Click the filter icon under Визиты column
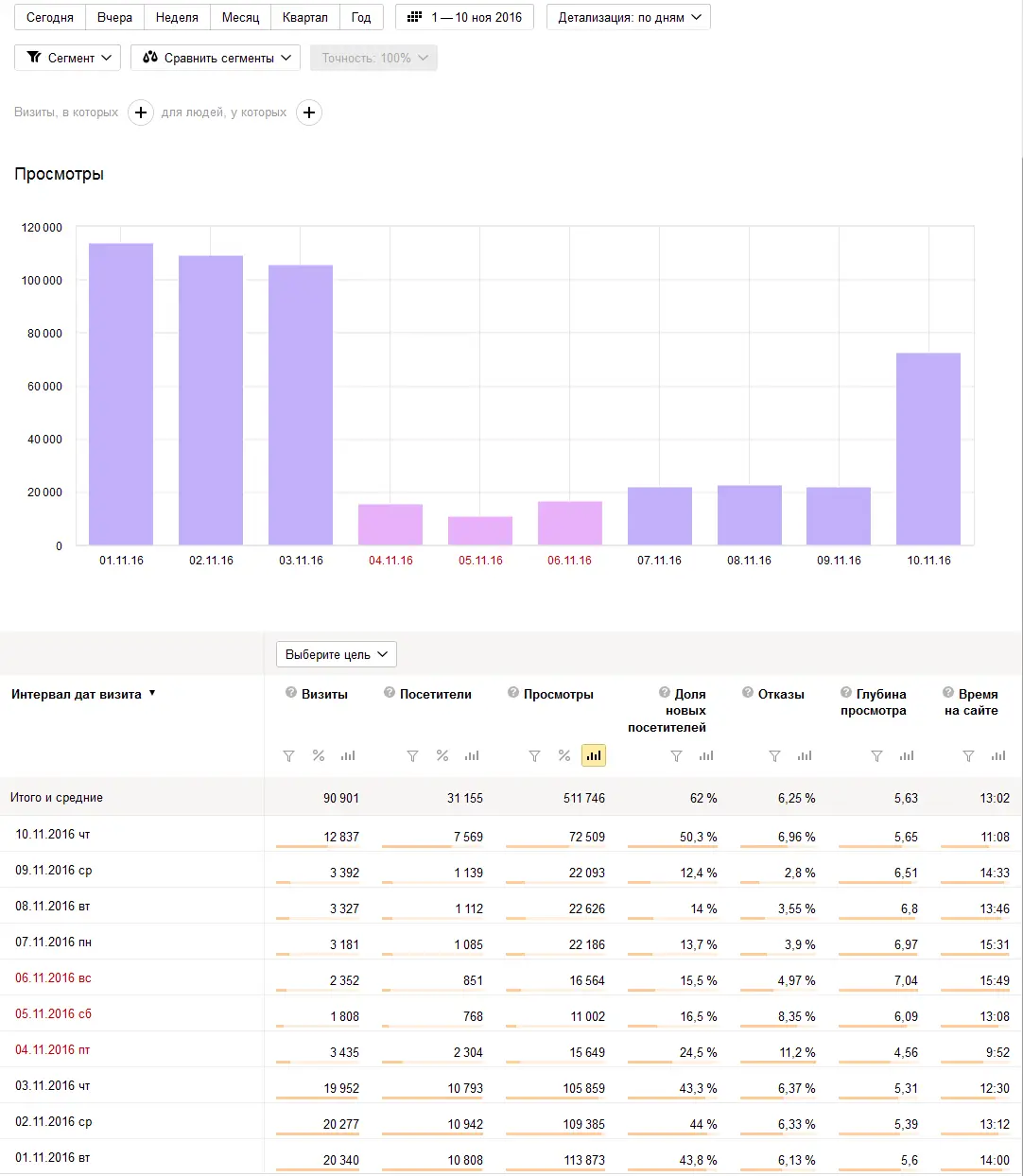 click(x=289, y=755)
